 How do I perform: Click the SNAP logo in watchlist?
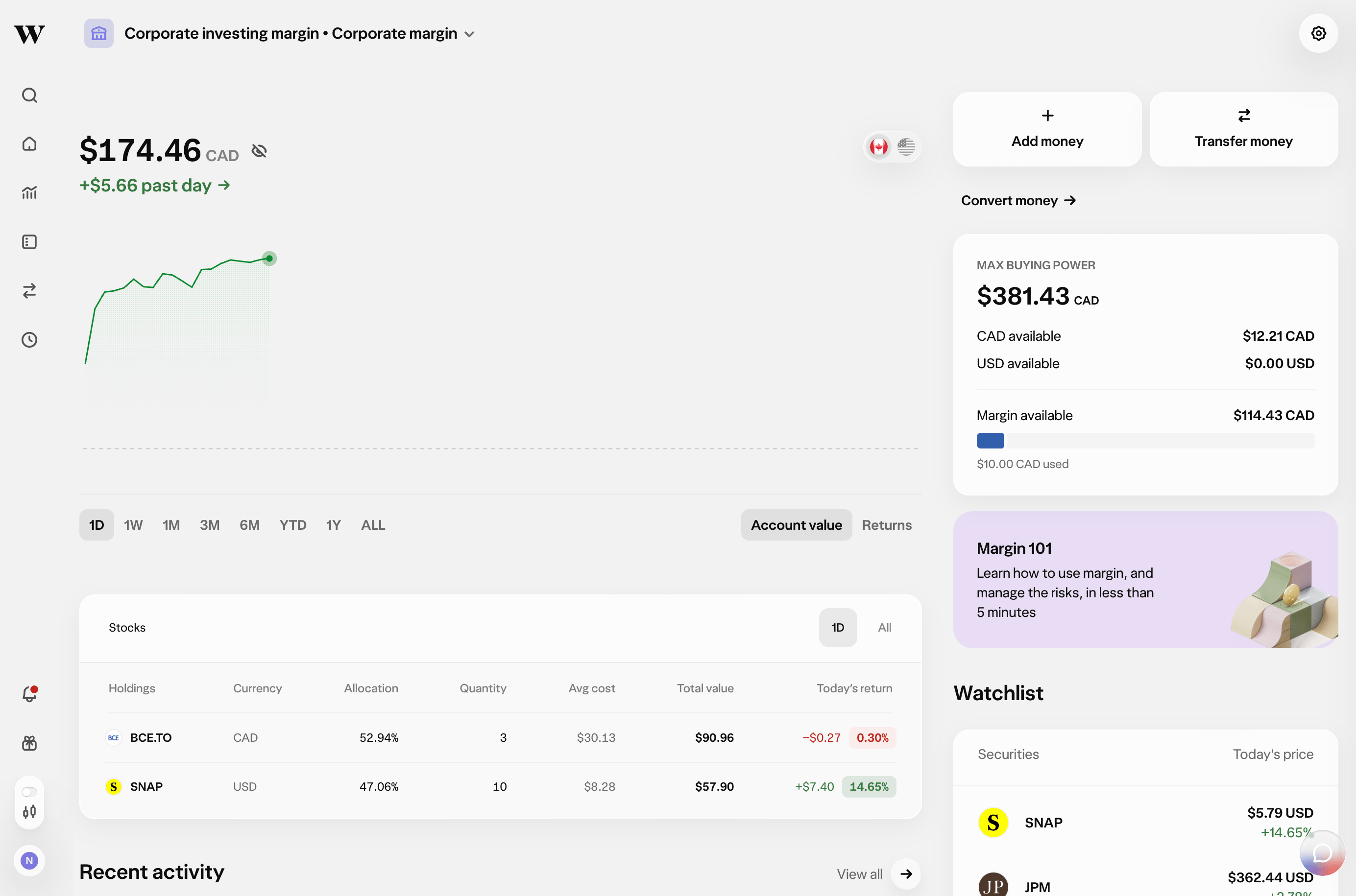pyautogui.click(x=993, y=822)
